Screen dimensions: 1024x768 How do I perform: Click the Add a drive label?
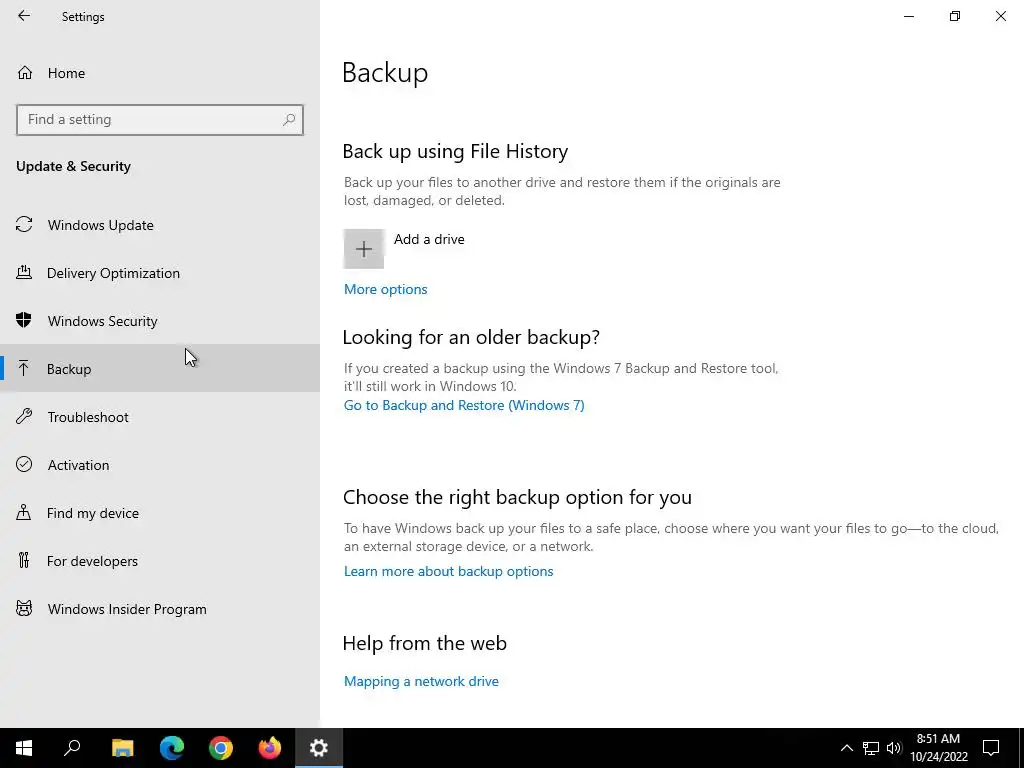coord(429,239)
